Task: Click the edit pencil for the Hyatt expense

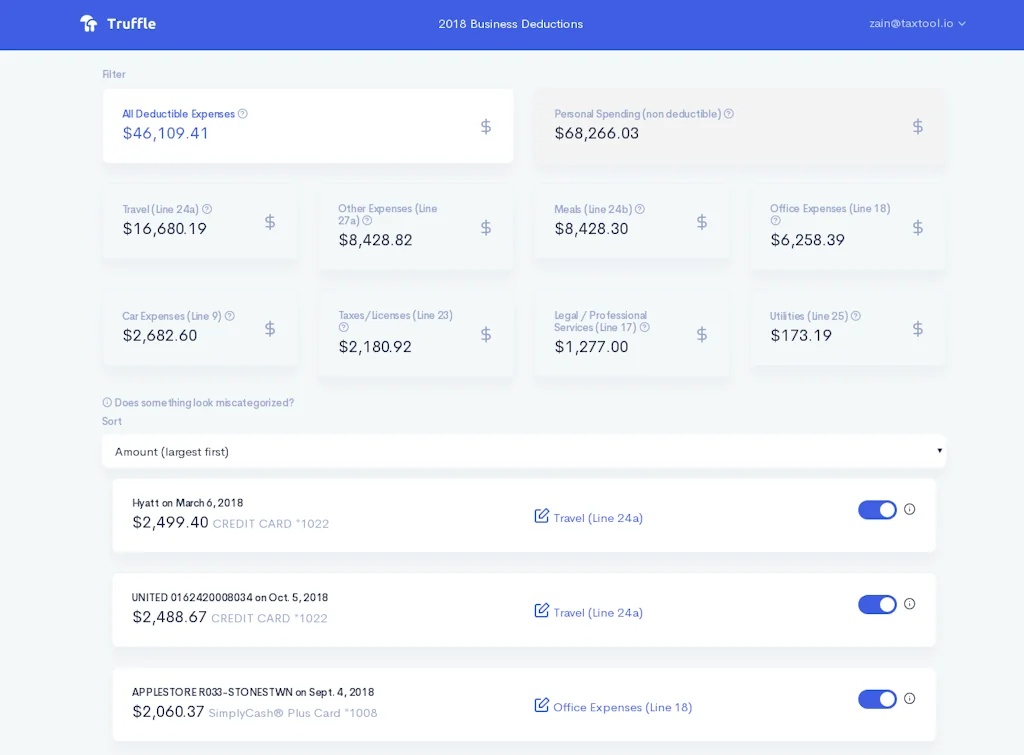Action: tap(541, 517)
